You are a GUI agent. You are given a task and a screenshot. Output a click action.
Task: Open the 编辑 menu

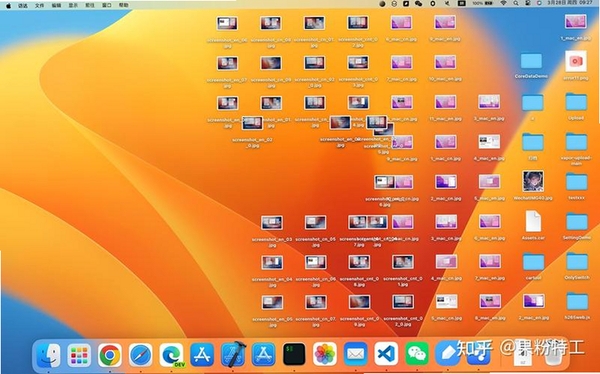56,5
